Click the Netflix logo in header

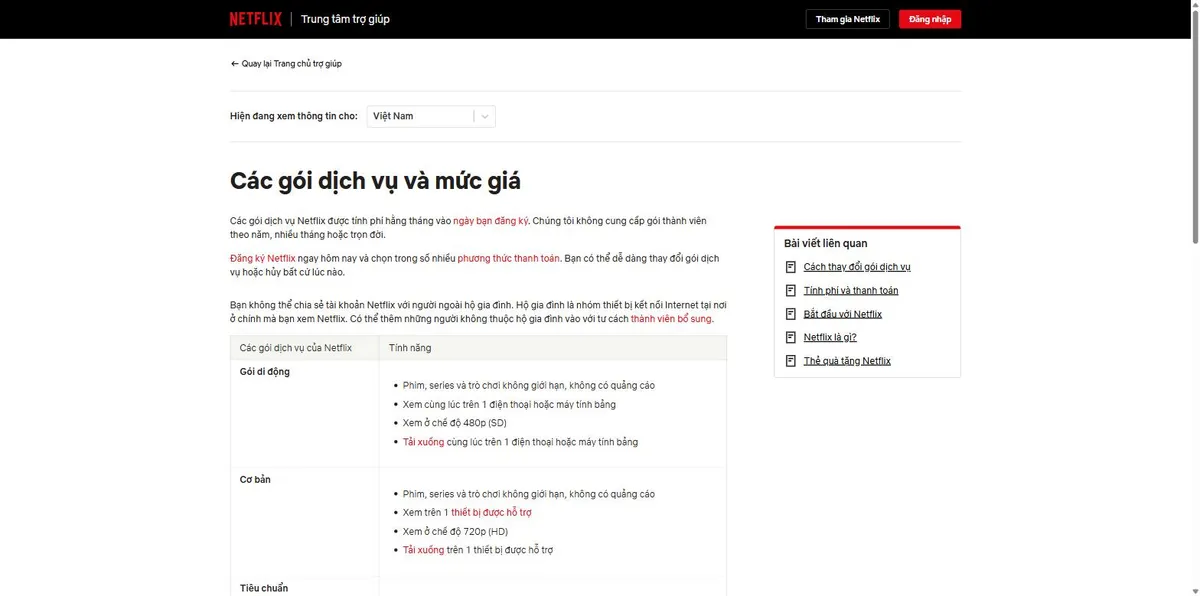(255, 19)
